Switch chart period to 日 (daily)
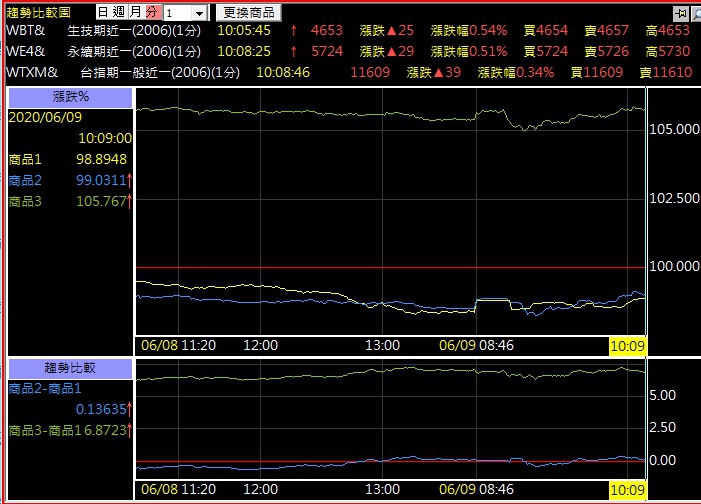The image size is (701, 504). pos(103,12)
